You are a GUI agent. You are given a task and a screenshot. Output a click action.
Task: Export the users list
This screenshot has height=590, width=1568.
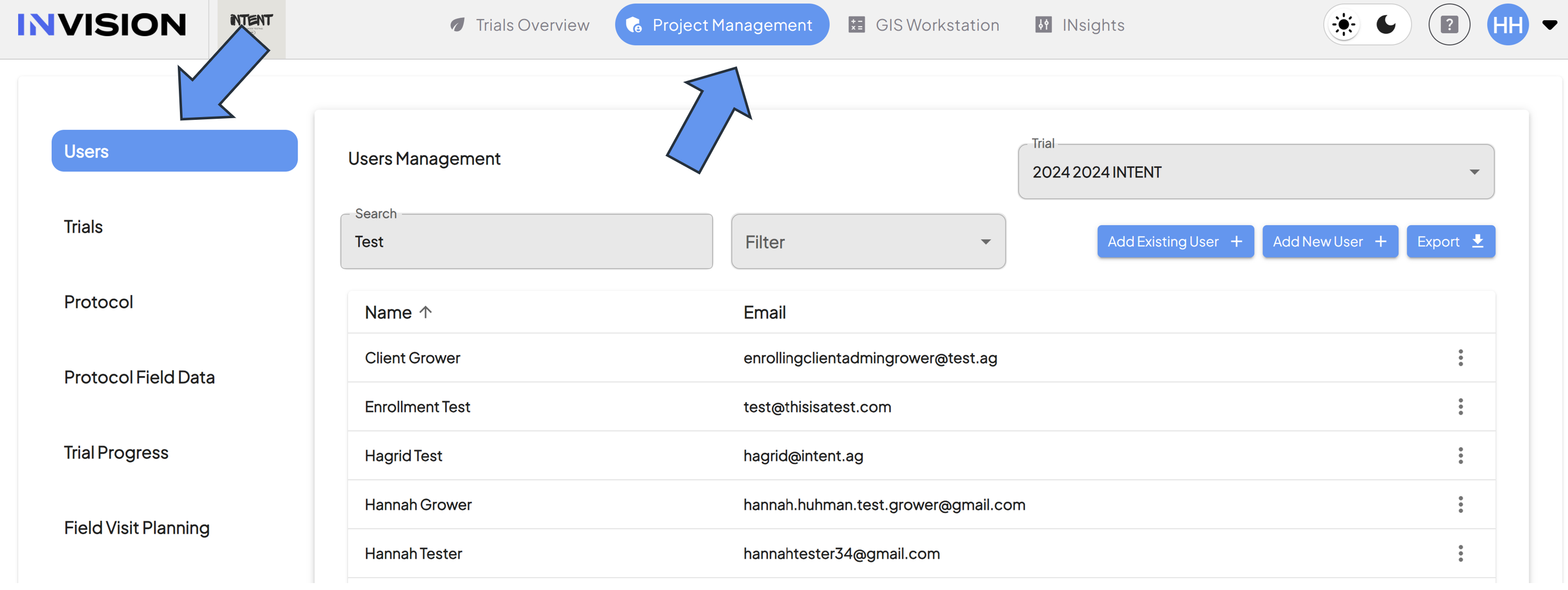pos(1450,242)
